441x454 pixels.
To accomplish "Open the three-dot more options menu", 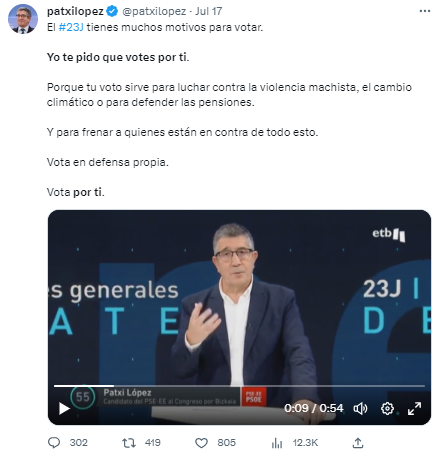I will (425, 11).
